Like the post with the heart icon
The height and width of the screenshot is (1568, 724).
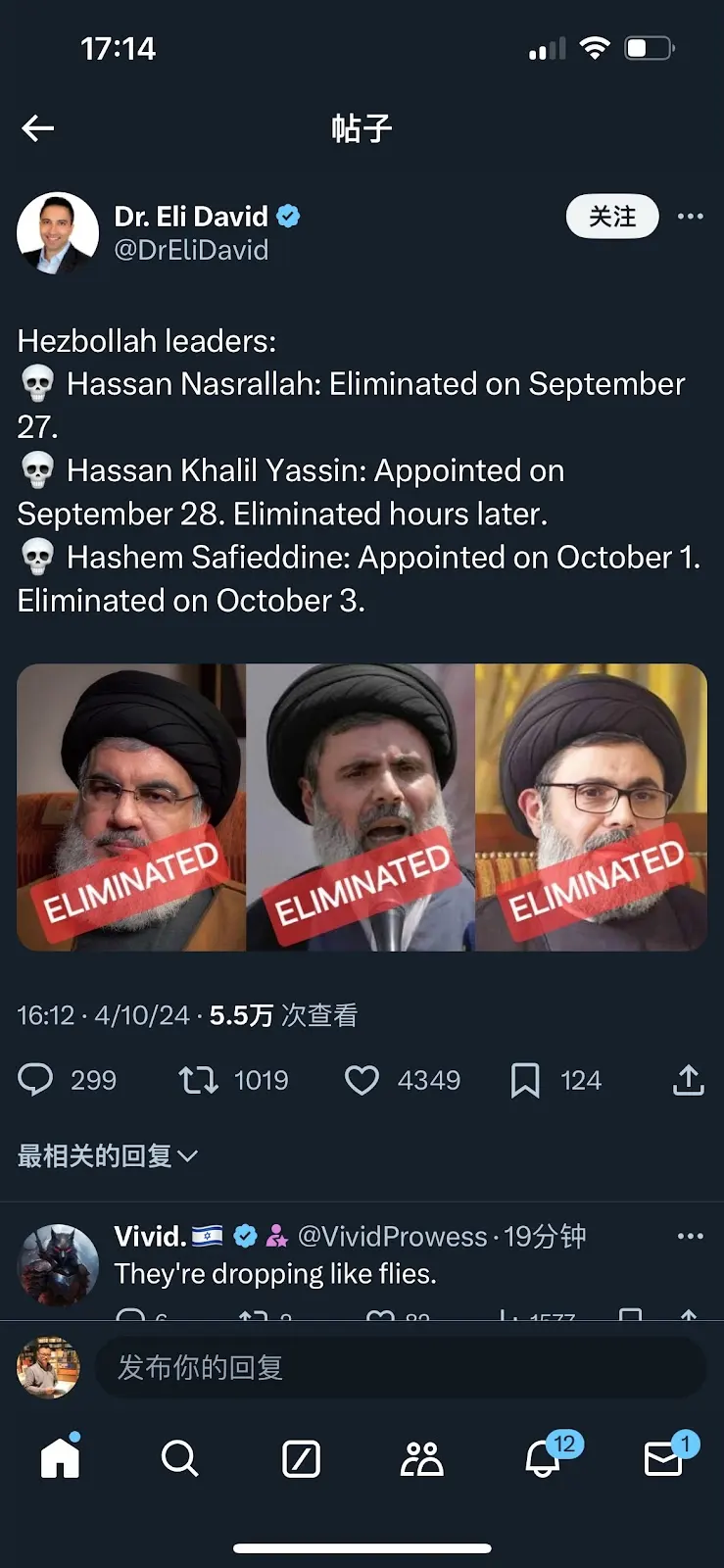coord(362,1080)
